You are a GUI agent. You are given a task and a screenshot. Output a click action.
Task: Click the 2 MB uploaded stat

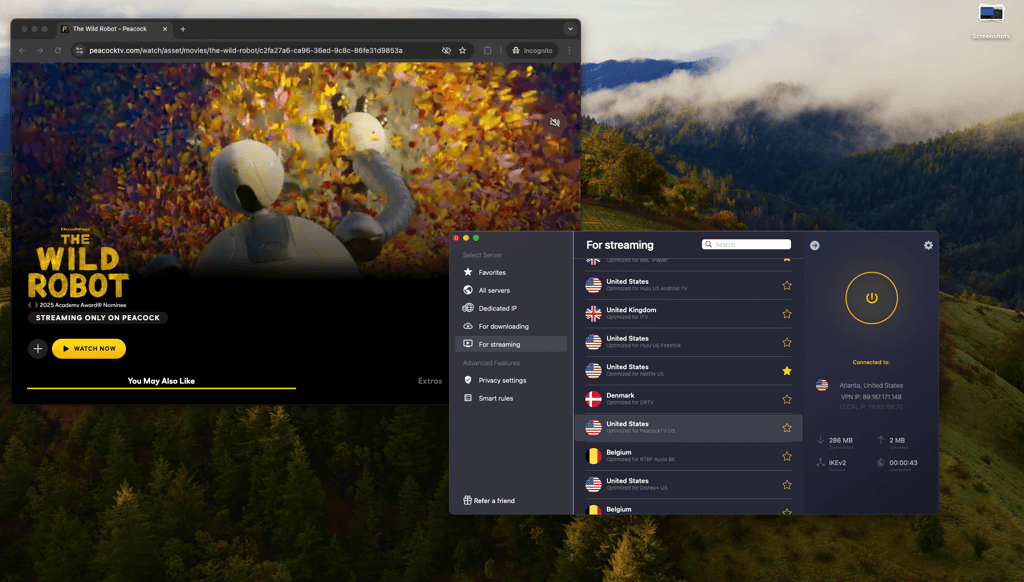click(891, 442)
